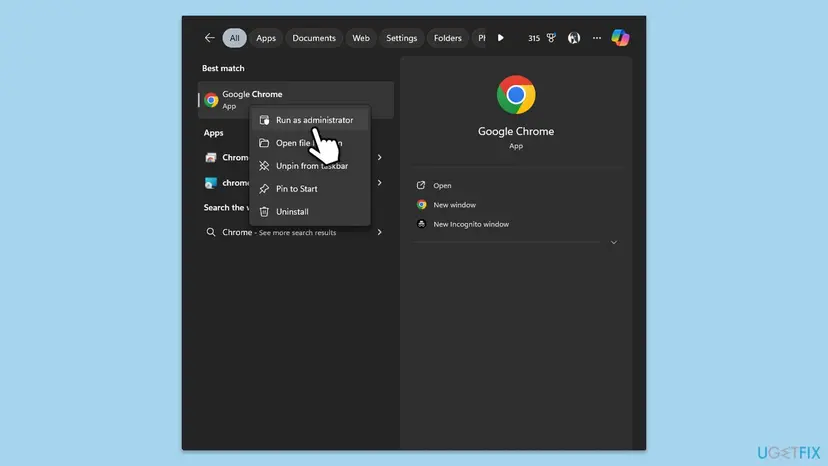Click New Incognito window action
The height and width of the screenshot is (466, 828).
pos(471,225)
